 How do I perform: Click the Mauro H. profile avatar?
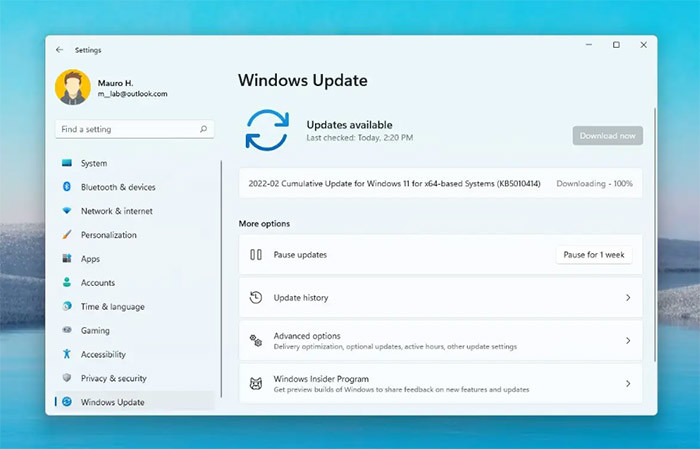tap(73, 87)
